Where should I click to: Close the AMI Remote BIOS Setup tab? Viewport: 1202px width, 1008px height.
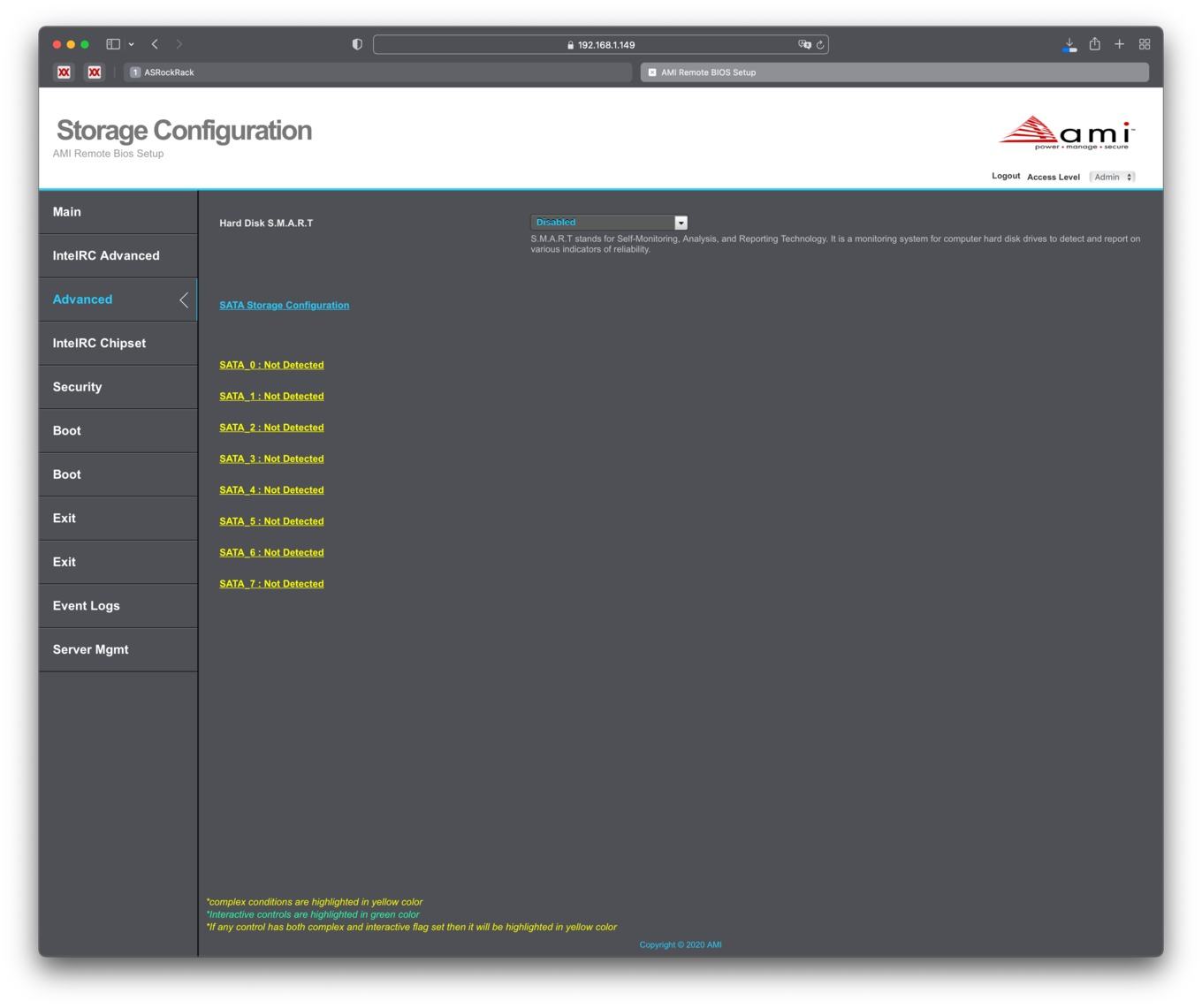click(652, 72)
